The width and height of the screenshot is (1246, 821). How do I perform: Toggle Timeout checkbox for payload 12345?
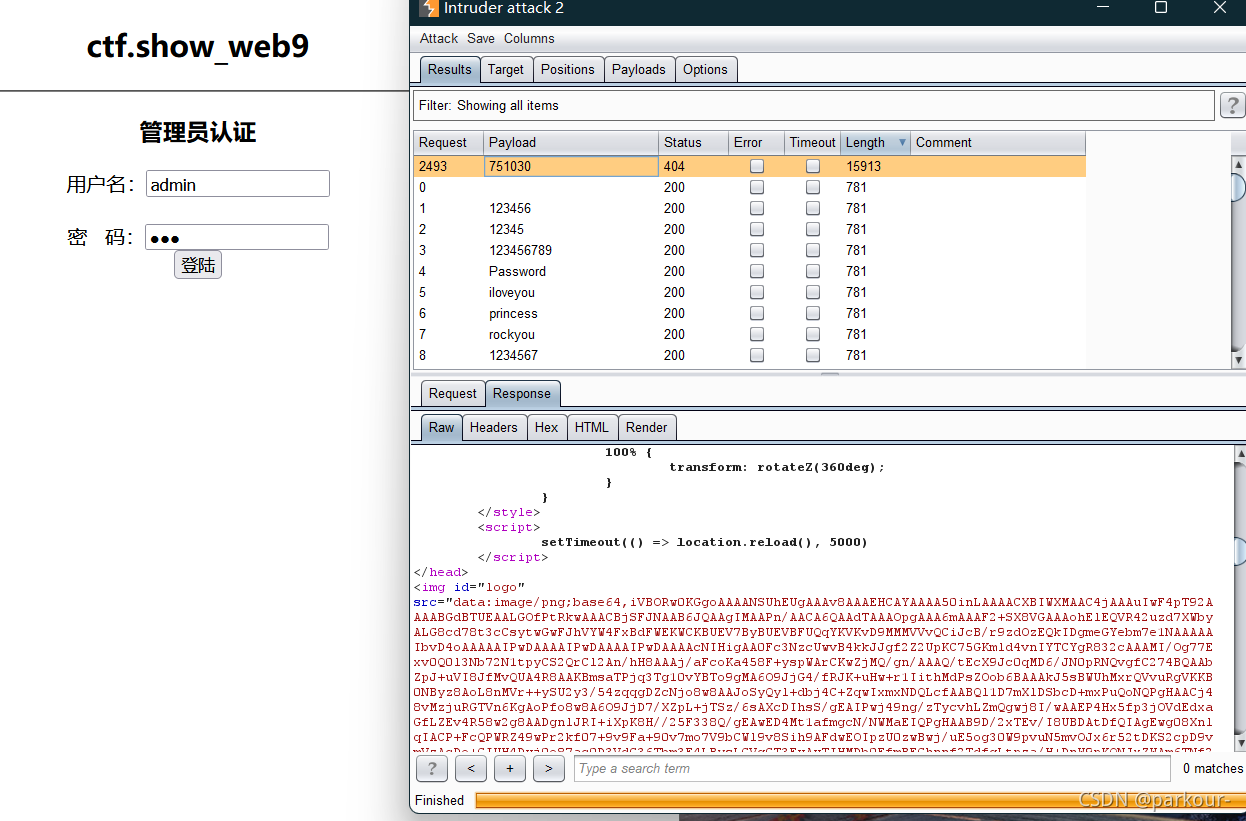813,229
